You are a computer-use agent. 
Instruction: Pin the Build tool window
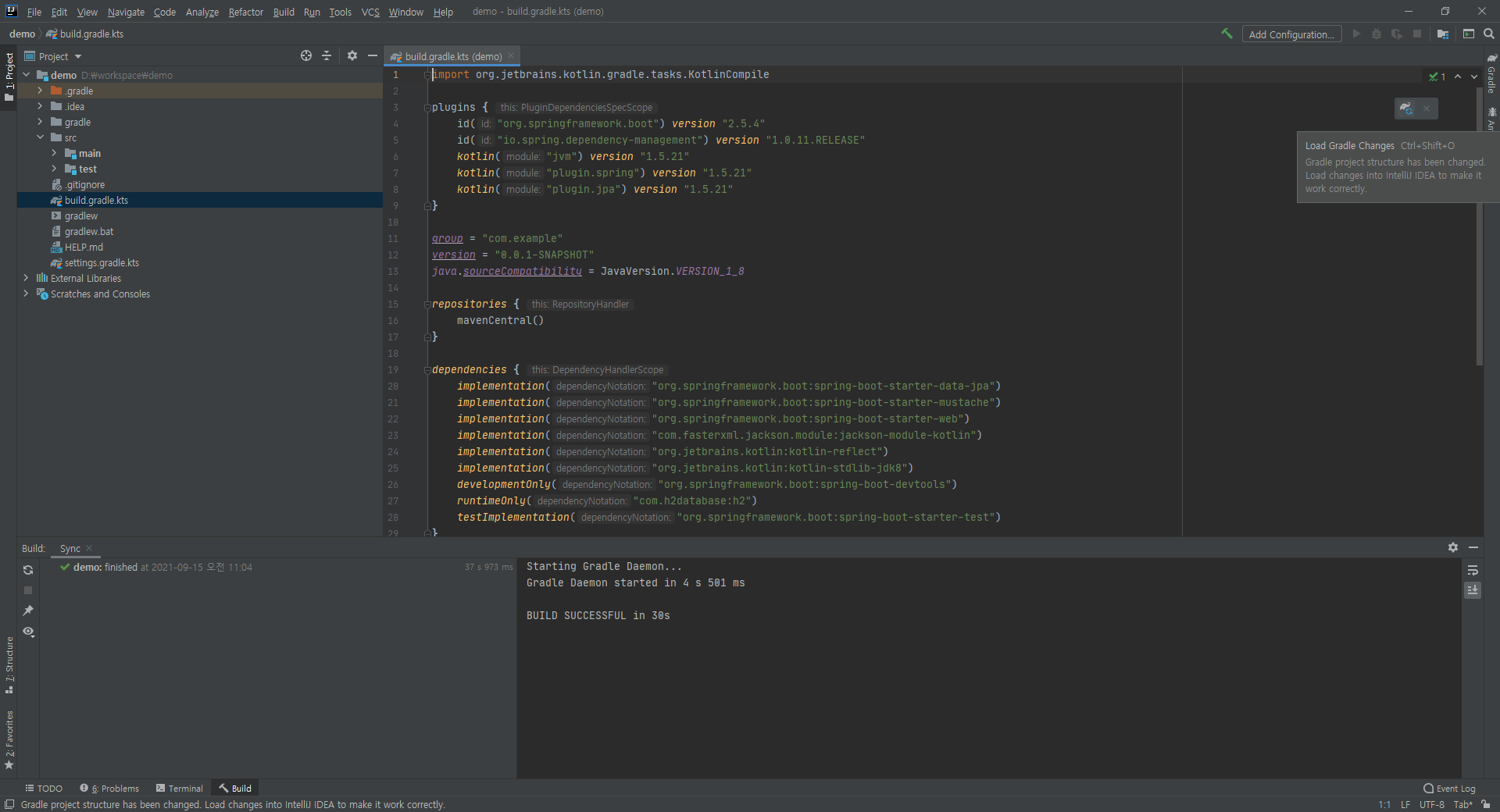tap(28, 611)
